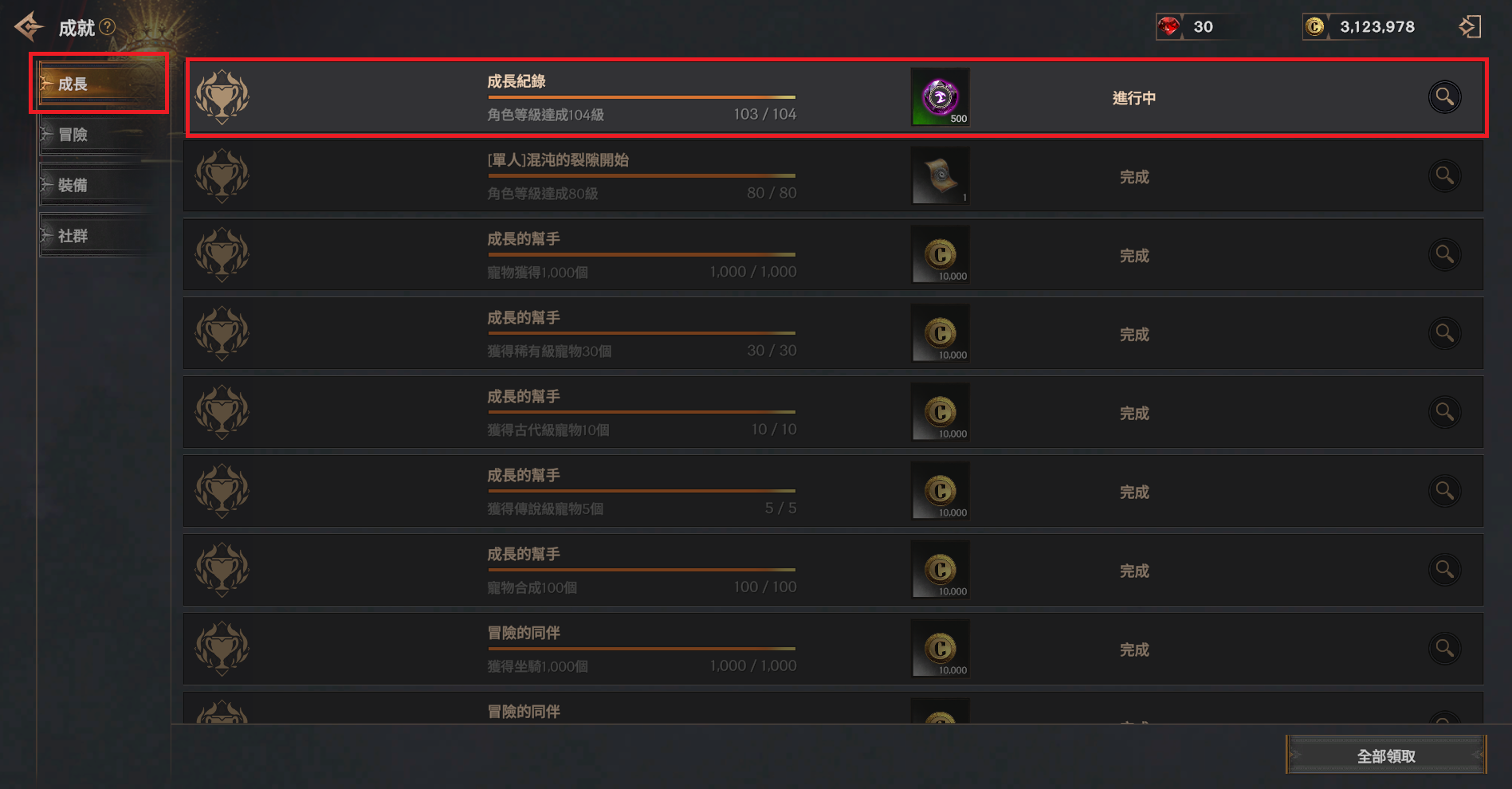
Task: Click the back arrow beside 成就
Action: 29,27
